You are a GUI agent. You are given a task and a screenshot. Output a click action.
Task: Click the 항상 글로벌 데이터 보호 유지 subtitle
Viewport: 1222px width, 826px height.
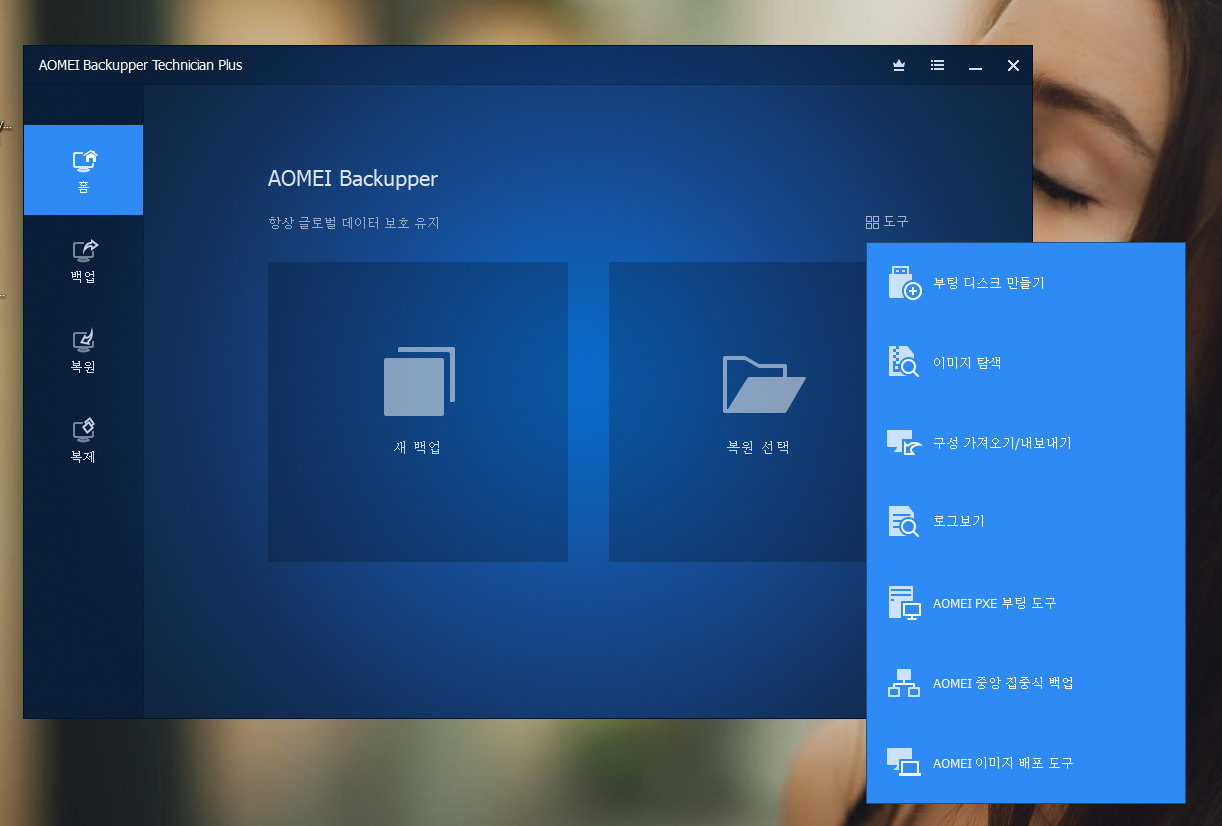(354, 223)
